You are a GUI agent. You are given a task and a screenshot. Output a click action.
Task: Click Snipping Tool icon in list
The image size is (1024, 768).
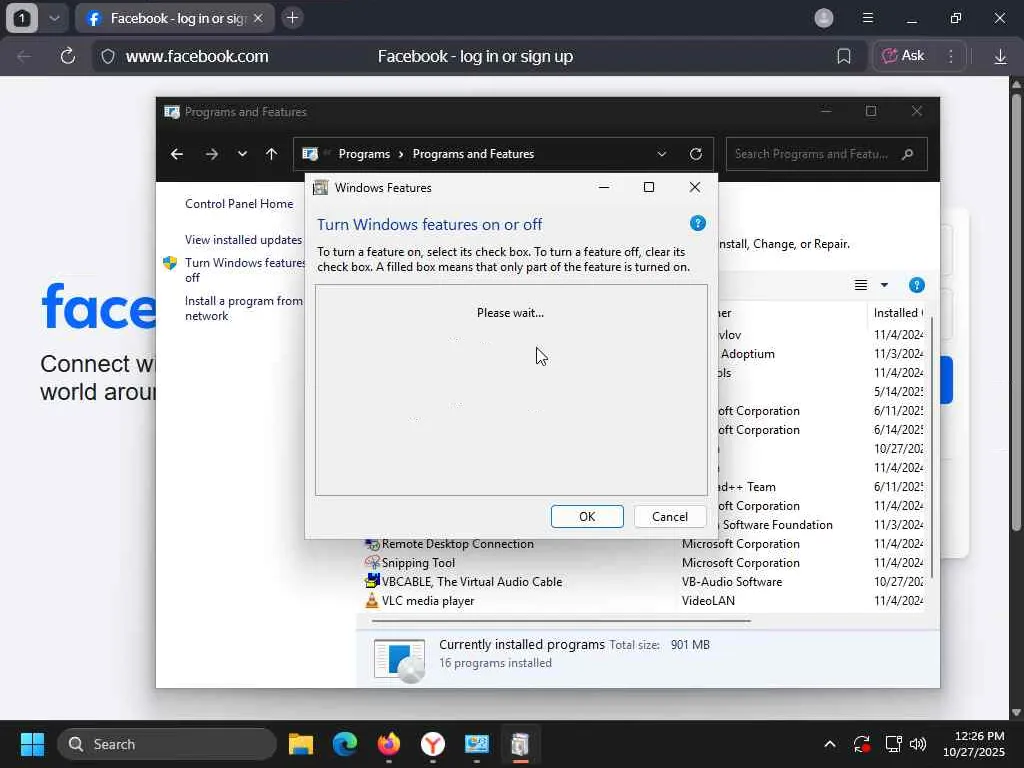[372, 562]
